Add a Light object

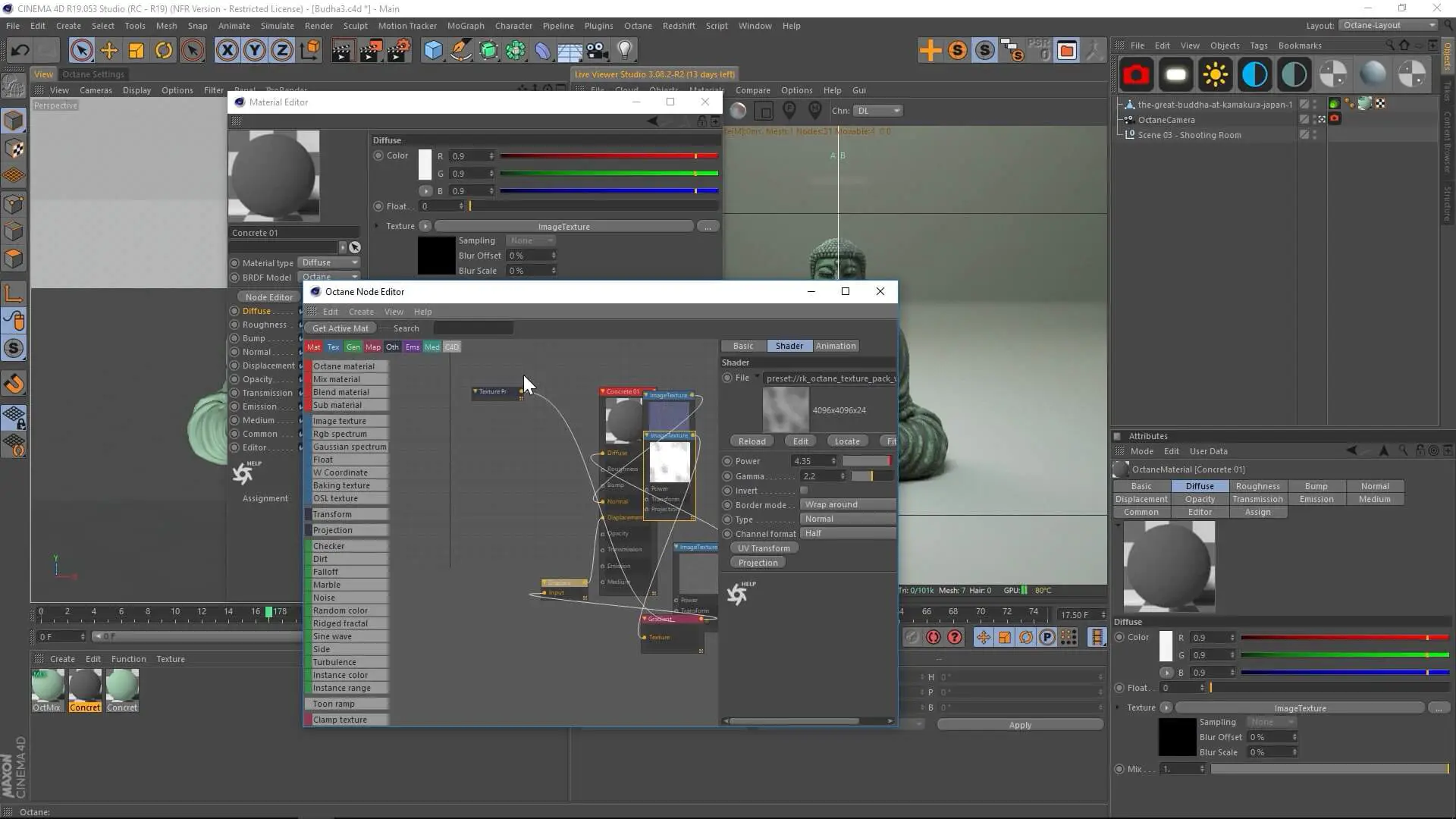625,50
